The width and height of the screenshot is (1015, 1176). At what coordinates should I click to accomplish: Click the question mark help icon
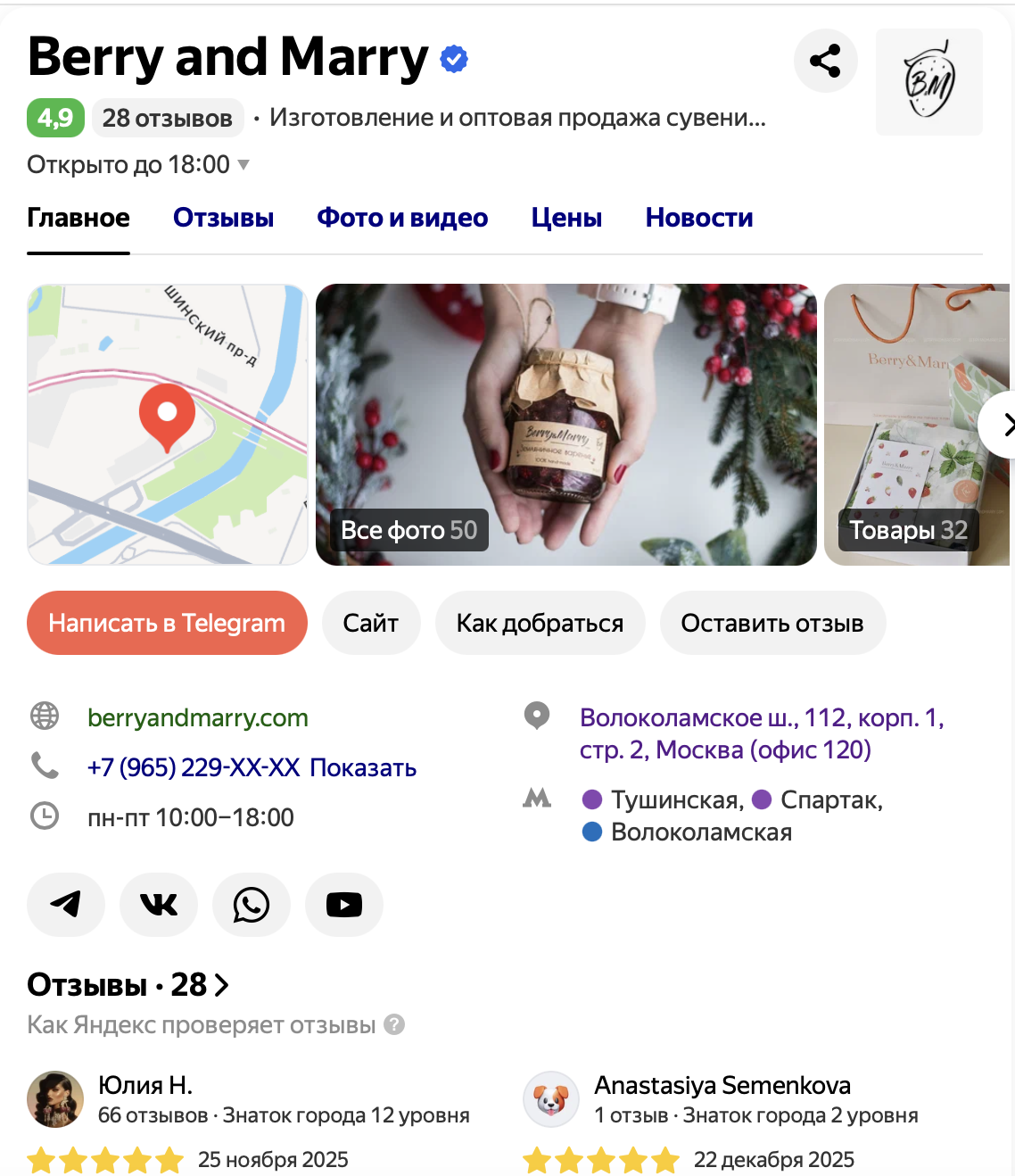point(394,1024)
